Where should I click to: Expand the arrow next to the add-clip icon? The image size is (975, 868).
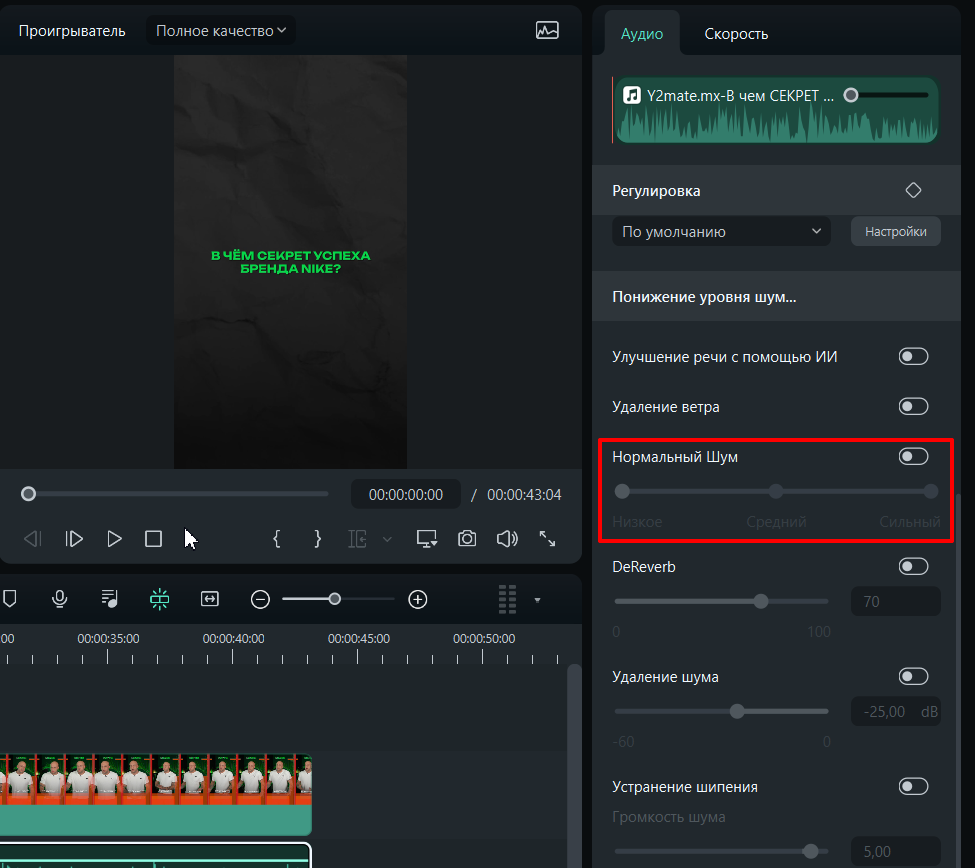coord(387,539)
